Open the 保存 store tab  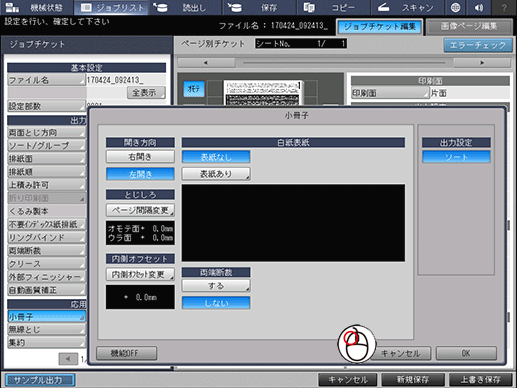tap(259, 7)
